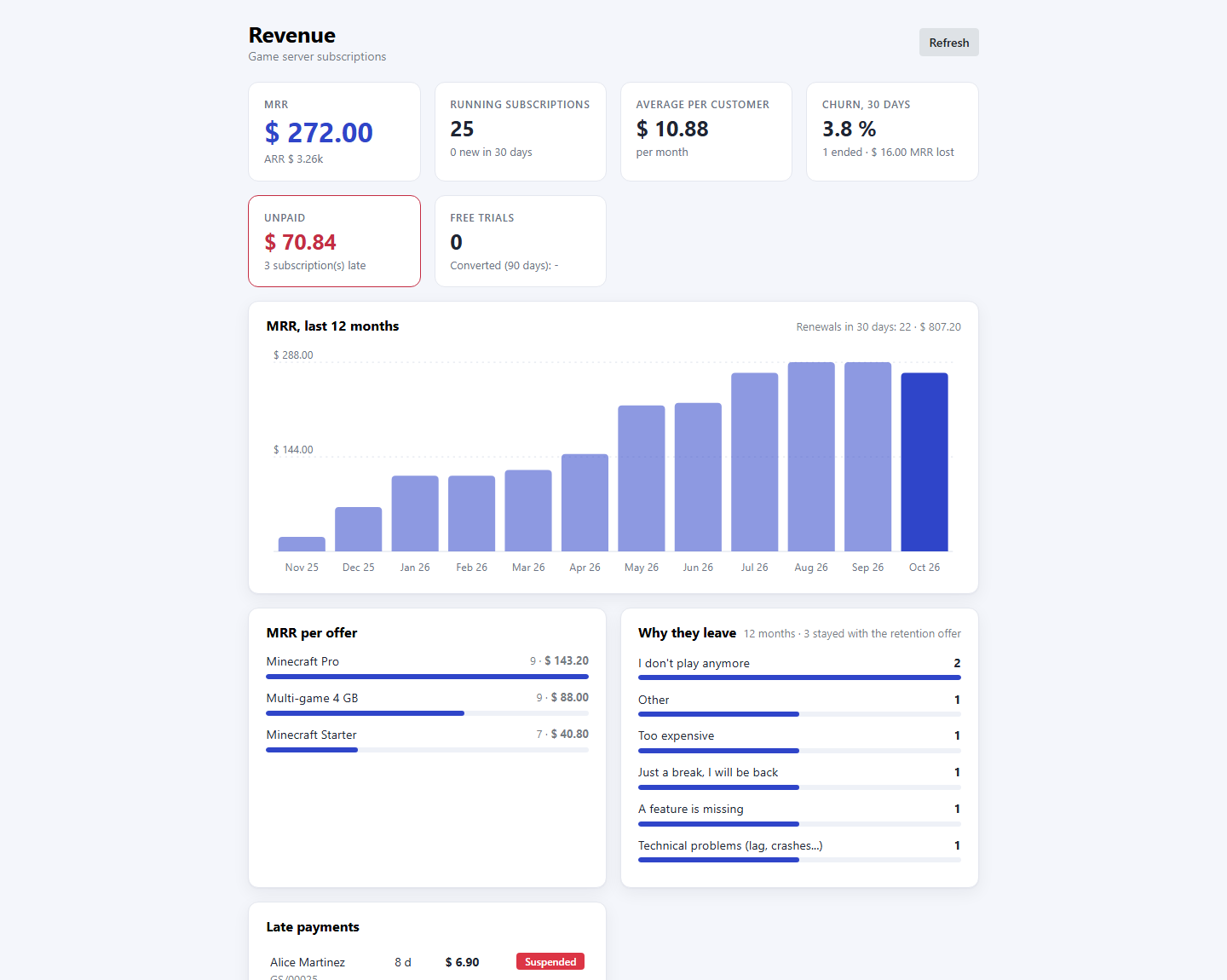
Task: Select the Jan 26 bar in MRR chart
Action: [x=415, y=514]
